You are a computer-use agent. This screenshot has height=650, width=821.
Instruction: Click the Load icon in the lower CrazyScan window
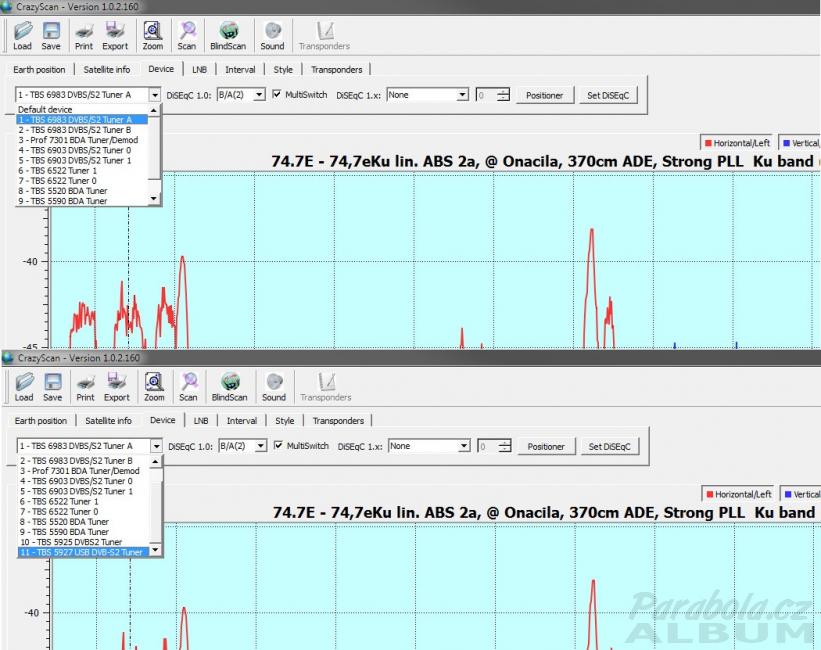(x=24, y=387)
